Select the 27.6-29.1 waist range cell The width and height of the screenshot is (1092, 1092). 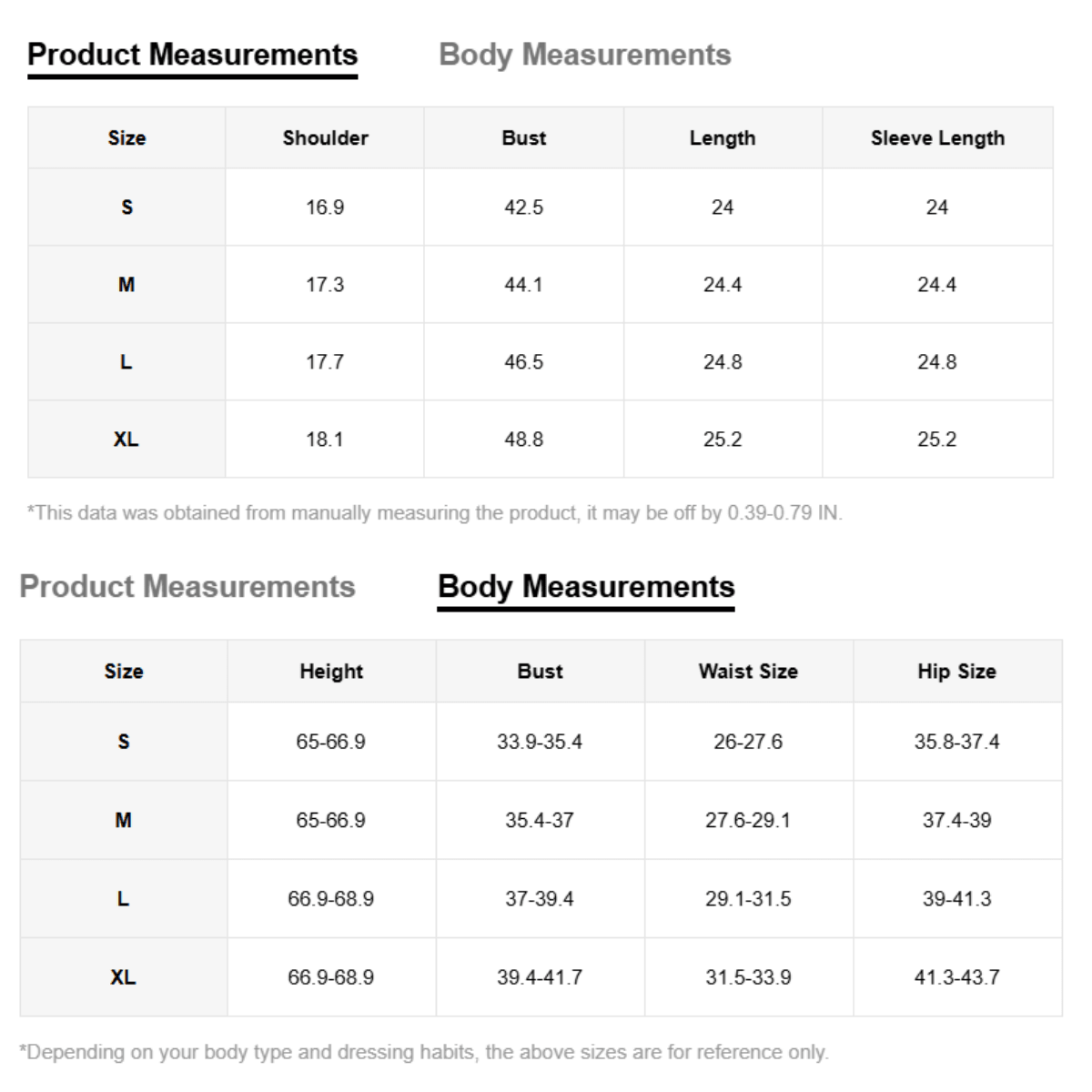[748, 820]
